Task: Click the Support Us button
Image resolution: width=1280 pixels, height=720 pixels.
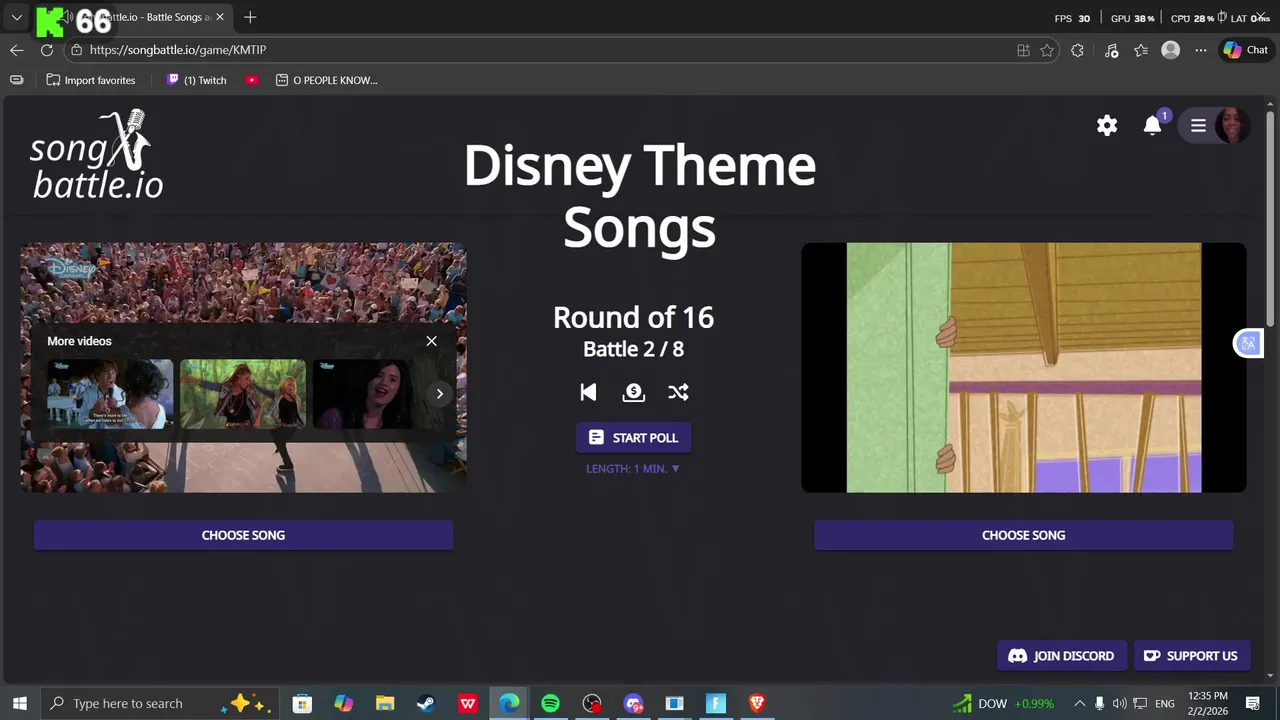Action: (x=1191, y=656)
